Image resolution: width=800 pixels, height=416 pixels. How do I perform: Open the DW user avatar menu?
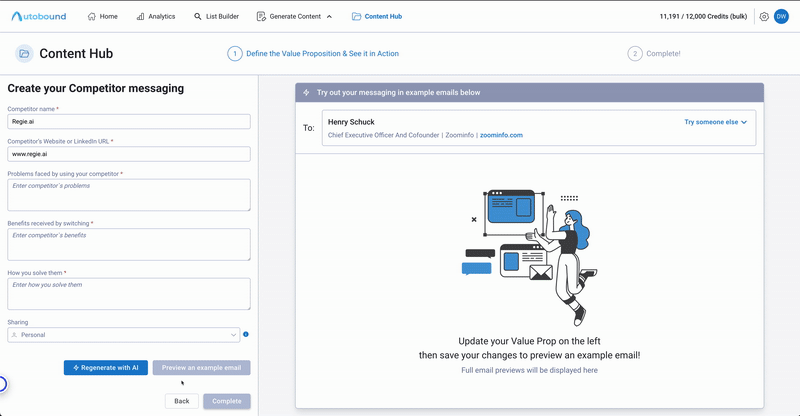(x=781, y=16)
